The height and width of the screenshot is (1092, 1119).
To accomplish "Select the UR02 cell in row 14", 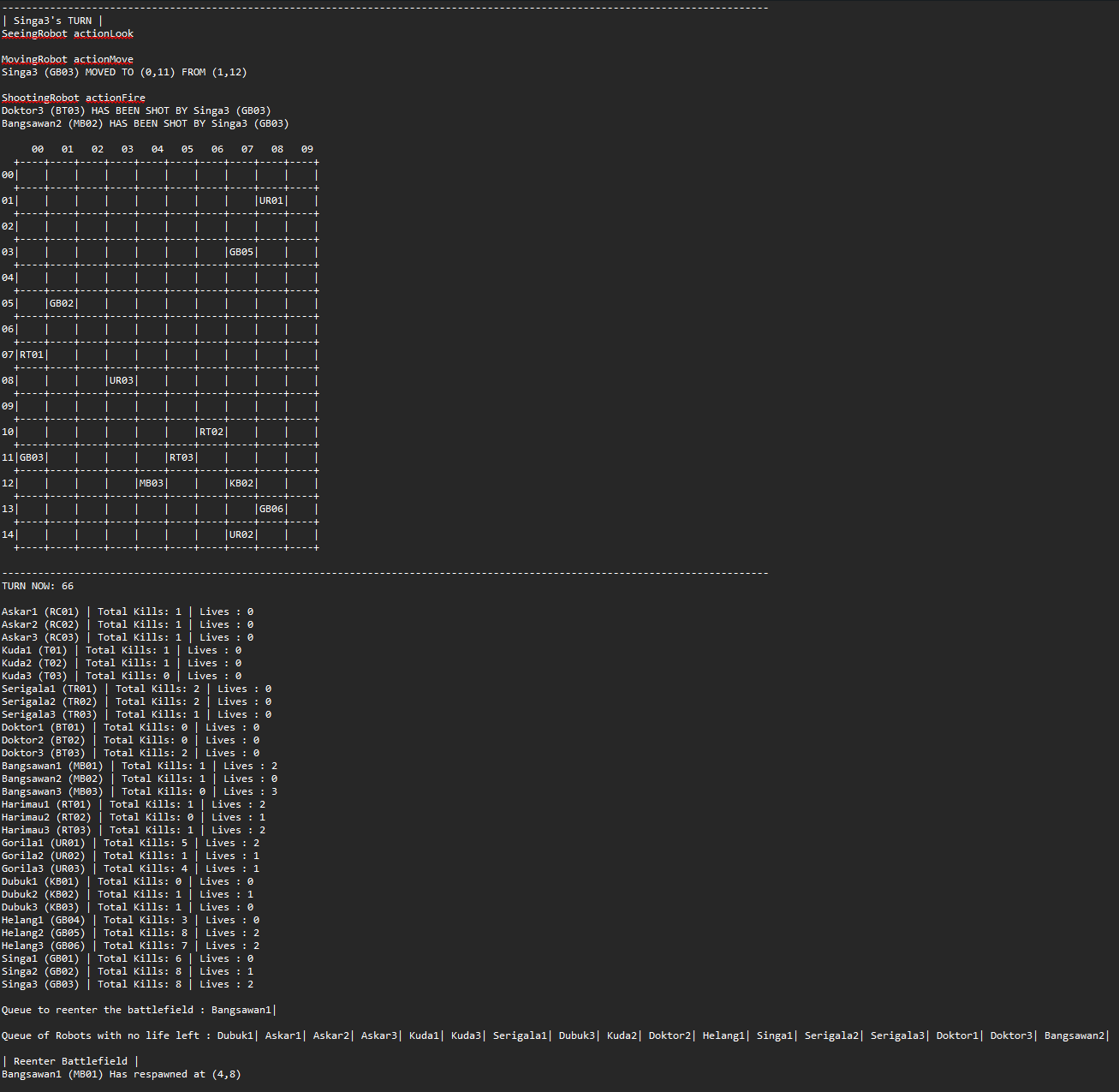I will pos(241,534).
